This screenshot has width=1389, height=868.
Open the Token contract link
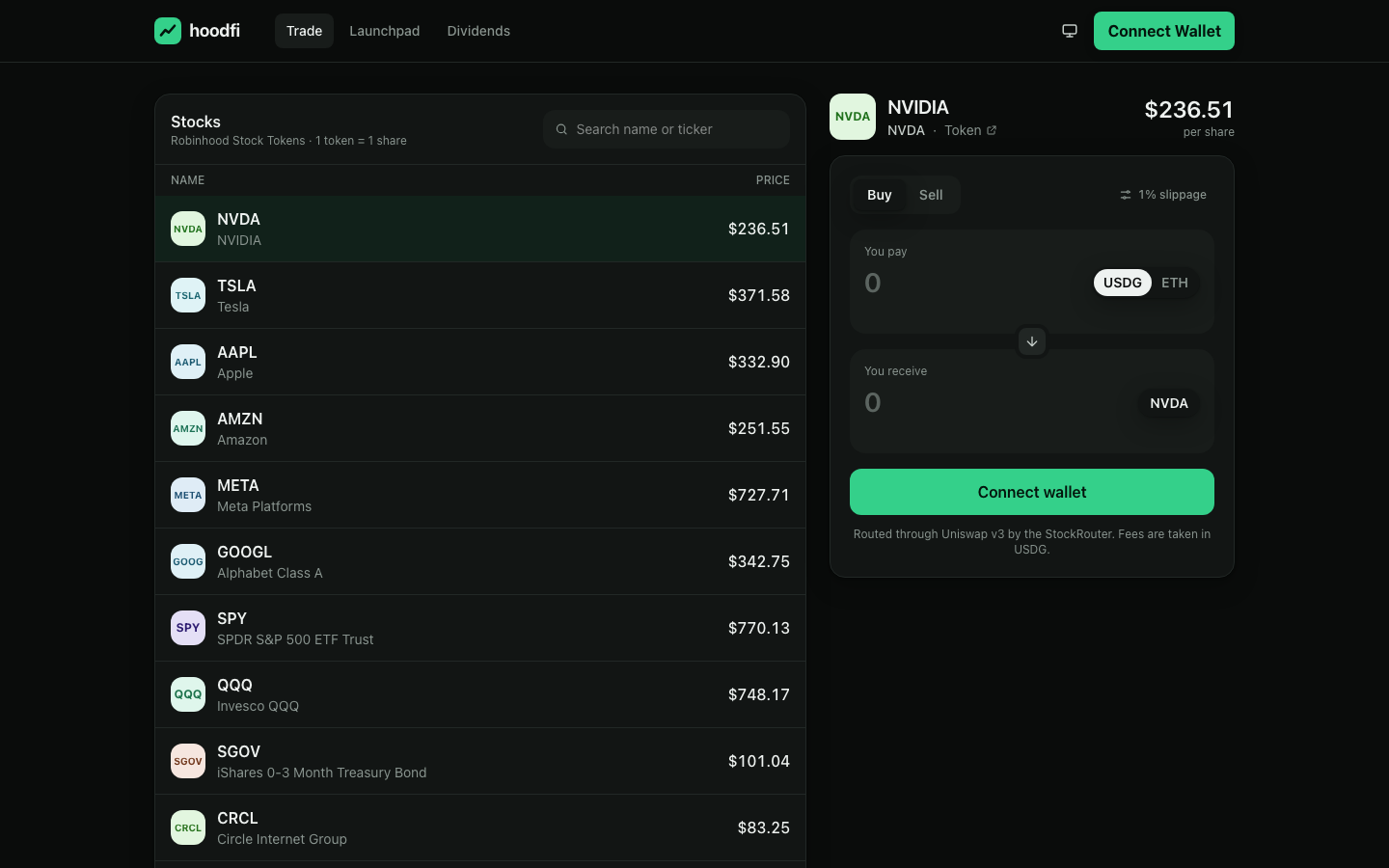pos(970,130)
